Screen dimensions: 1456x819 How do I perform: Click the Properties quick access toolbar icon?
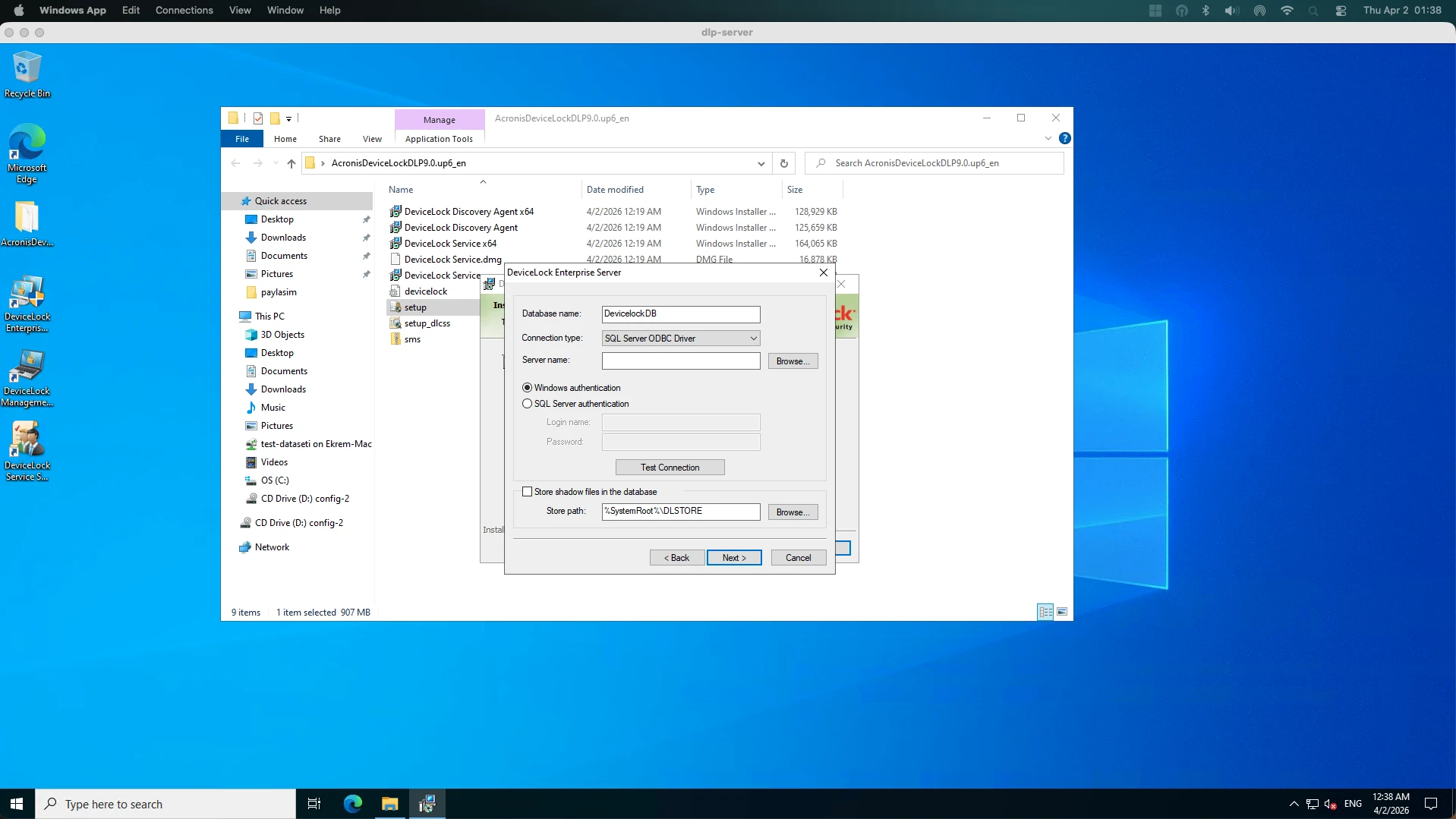point(258,118)
